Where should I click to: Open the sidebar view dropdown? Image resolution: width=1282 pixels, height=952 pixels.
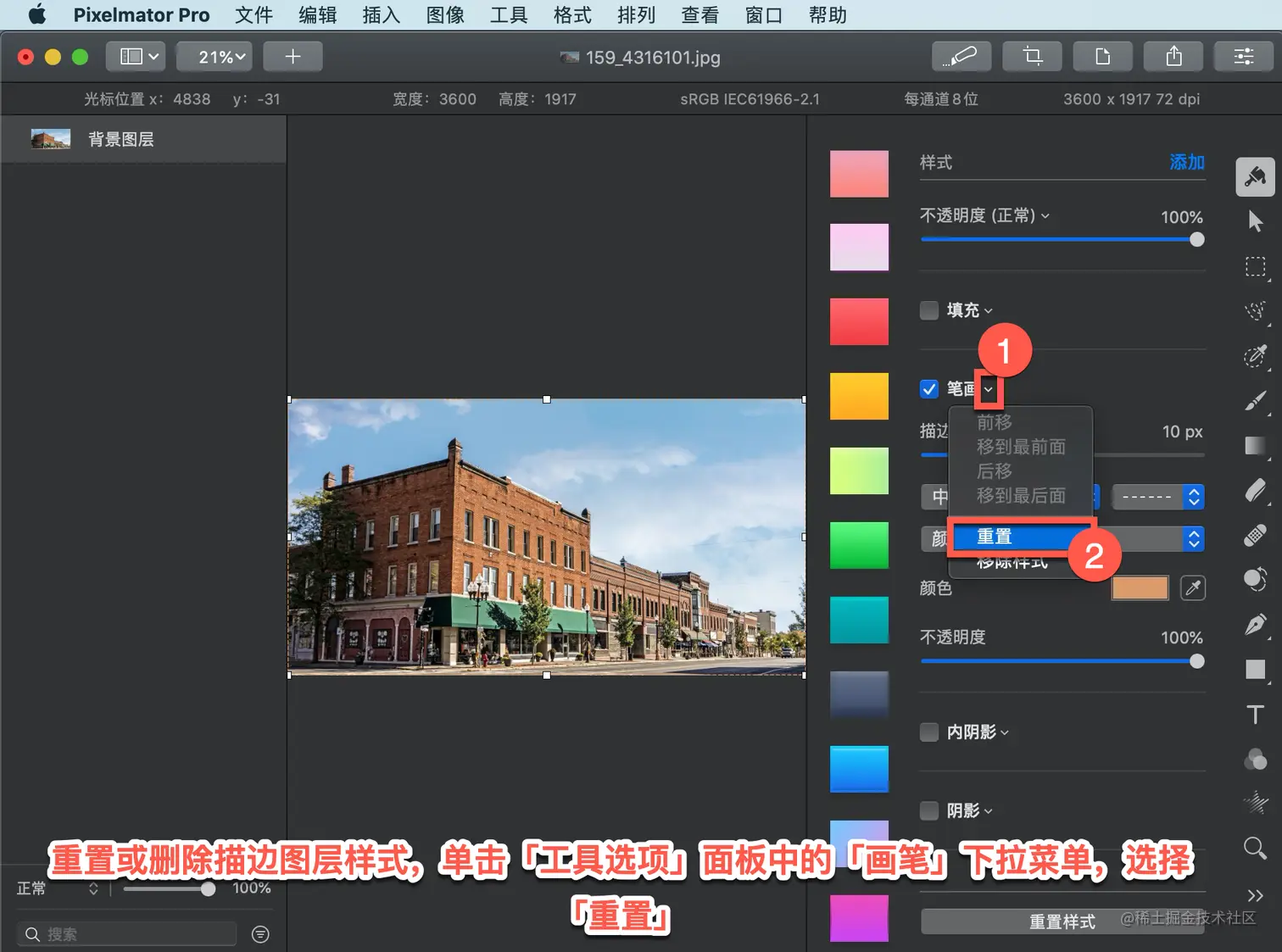click(135, 57)
